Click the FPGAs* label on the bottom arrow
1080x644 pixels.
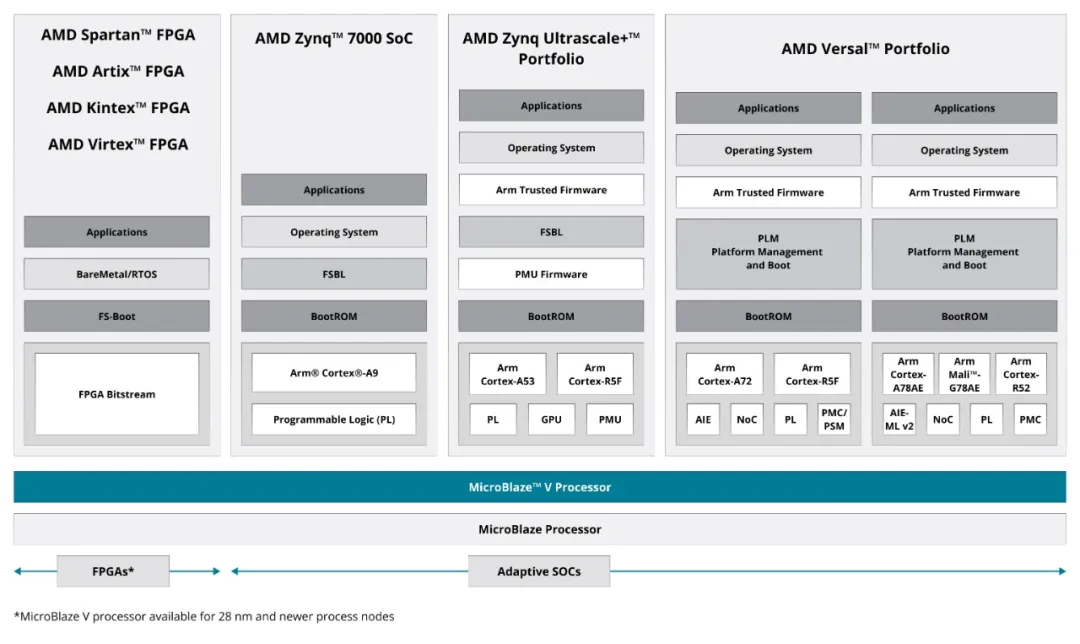point(115,570)
